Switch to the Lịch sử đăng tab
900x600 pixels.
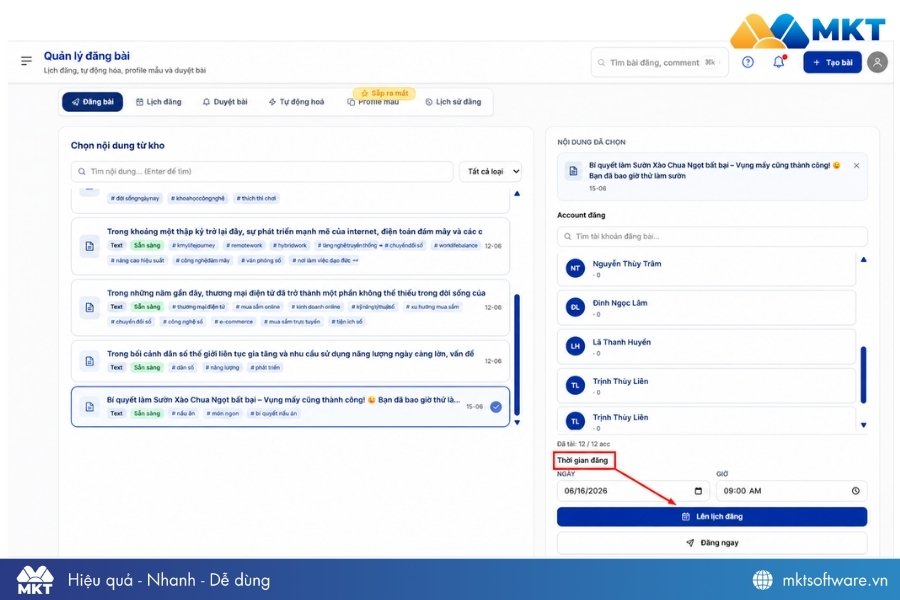click(x=453, y=102)
